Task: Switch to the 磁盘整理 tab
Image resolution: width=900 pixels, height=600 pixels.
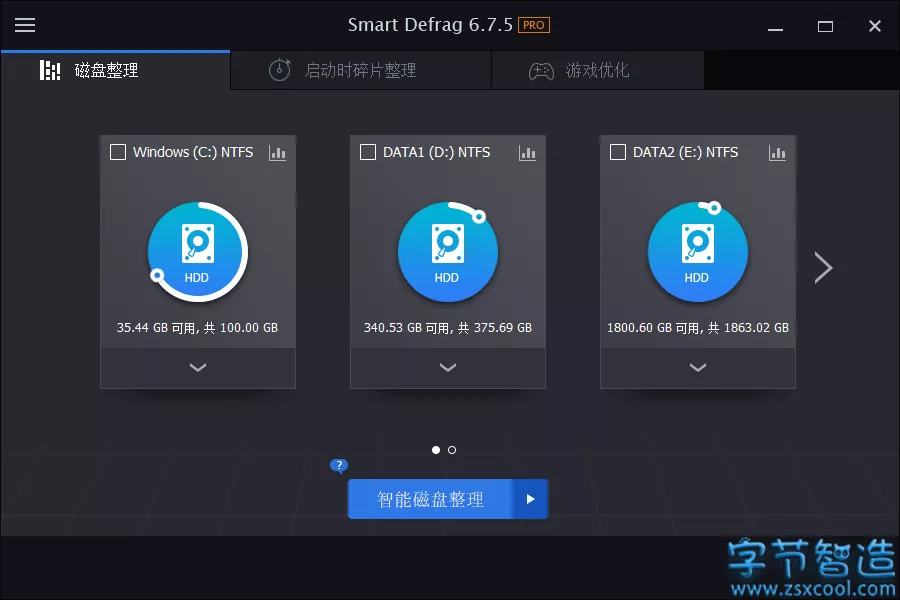Action: [115, 70]
